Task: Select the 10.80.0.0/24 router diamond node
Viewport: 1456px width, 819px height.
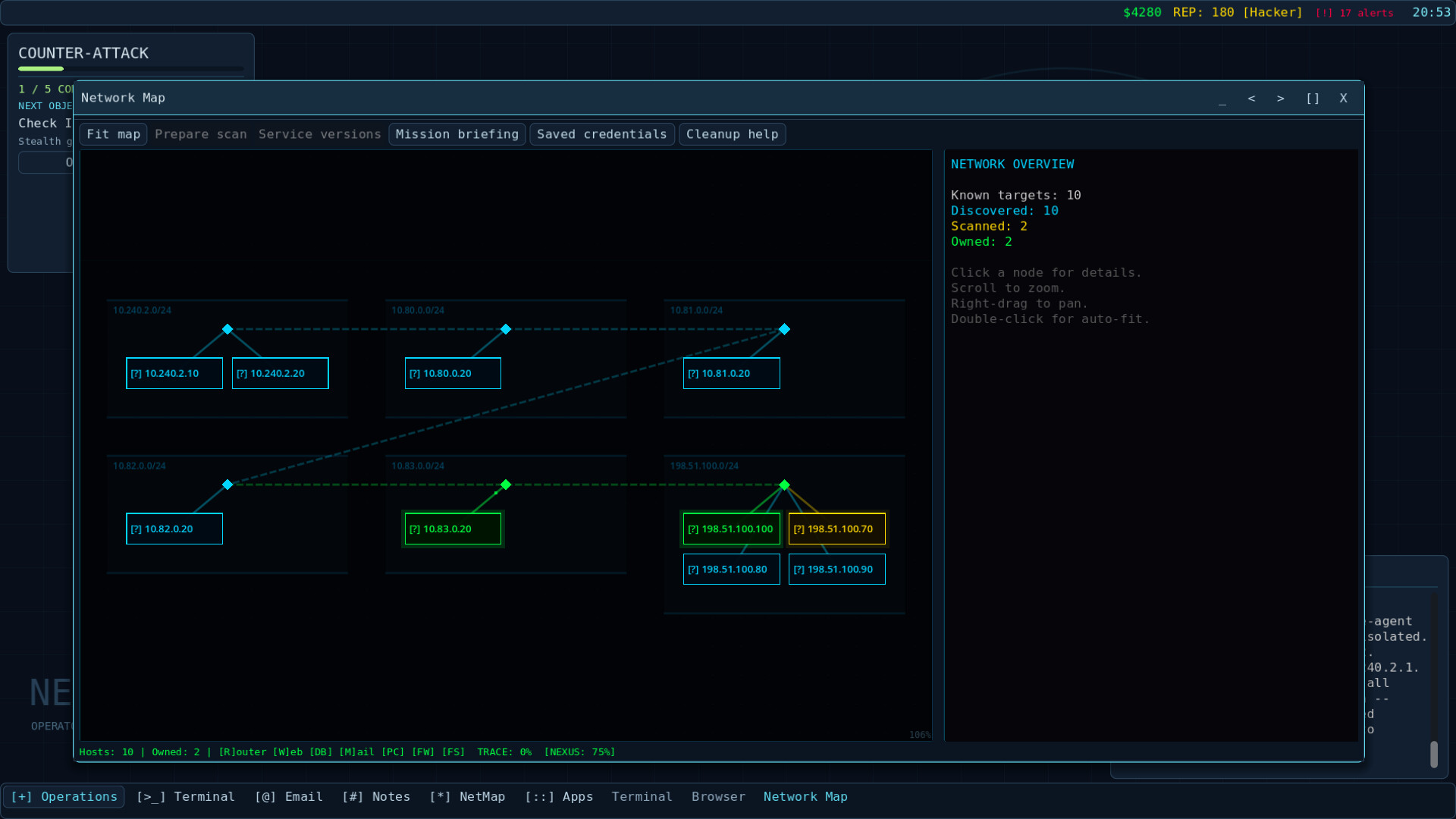Action: point(506,329)
